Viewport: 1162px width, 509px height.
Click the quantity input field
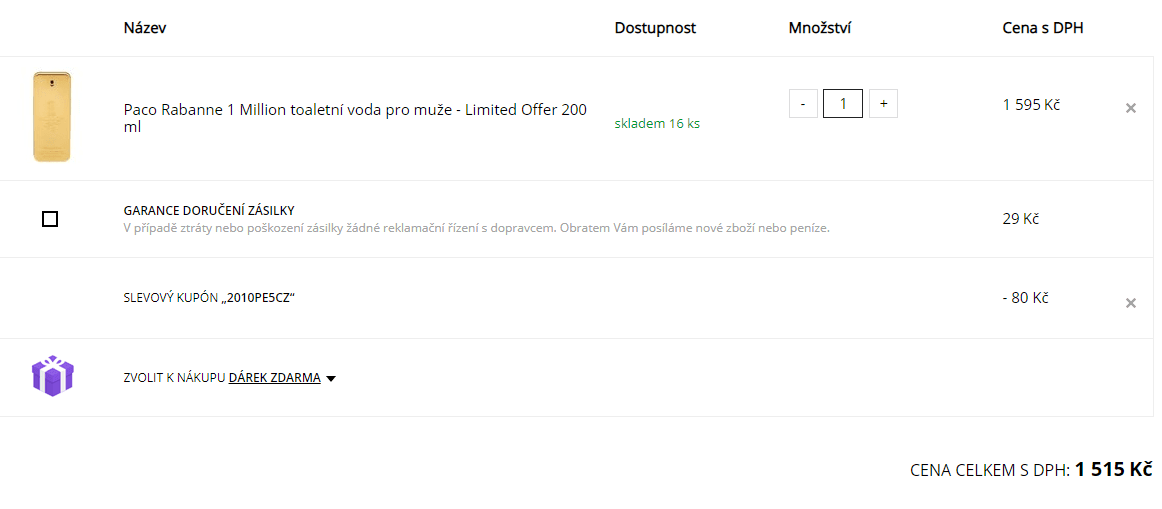843,104
